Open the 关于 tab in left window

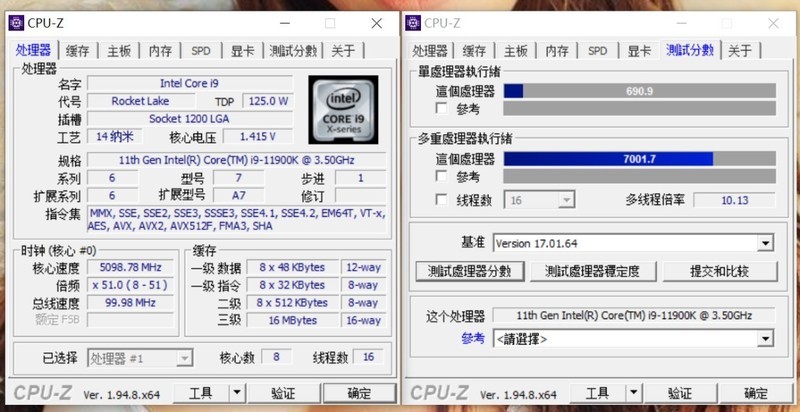343,51
